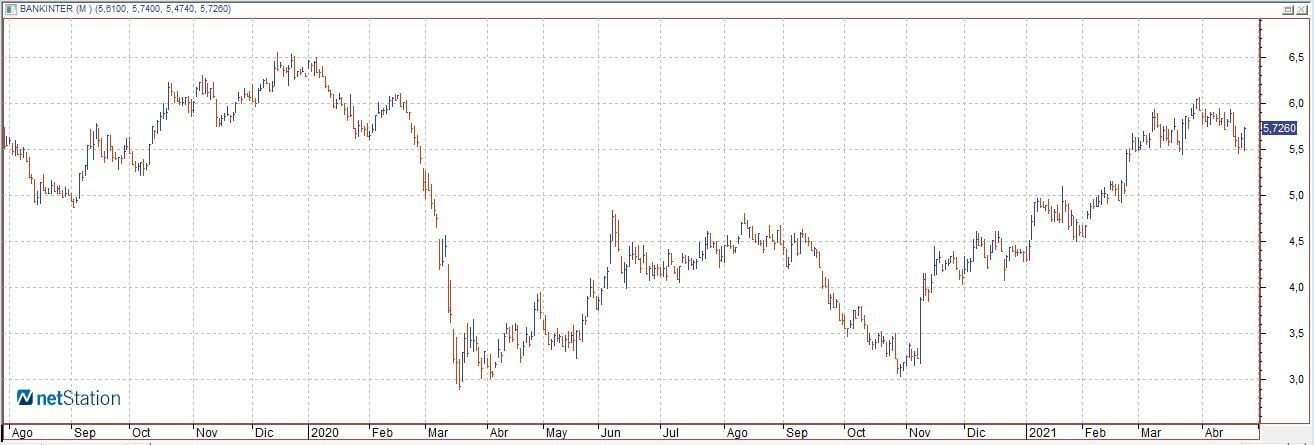Click the 6,0 price axis label
1314x445 pixels.
[x=1296, y=103]
